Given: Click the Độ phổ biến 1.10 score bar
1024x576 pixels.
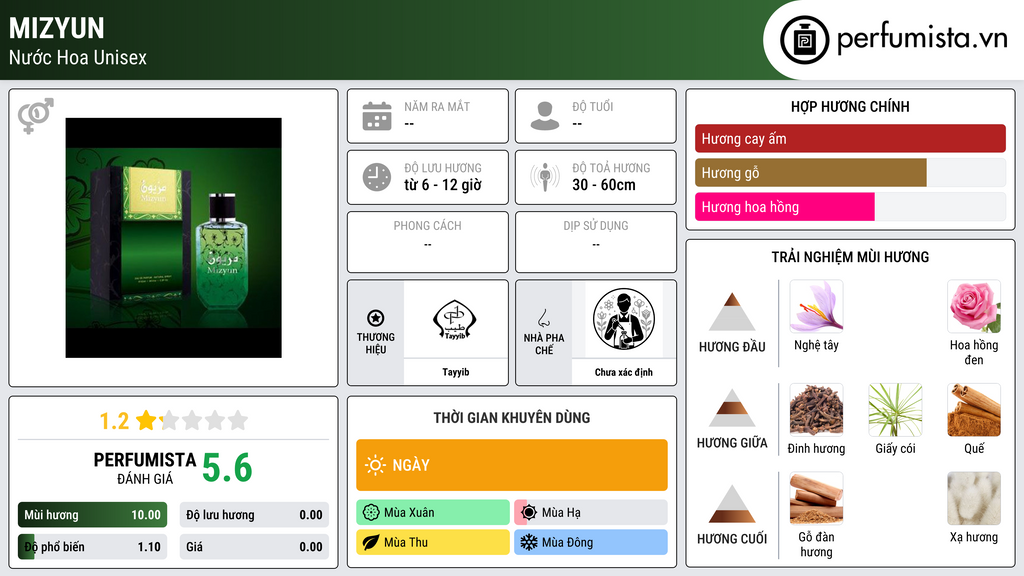Looking at the screenshot, I should (x=92, y=547).
